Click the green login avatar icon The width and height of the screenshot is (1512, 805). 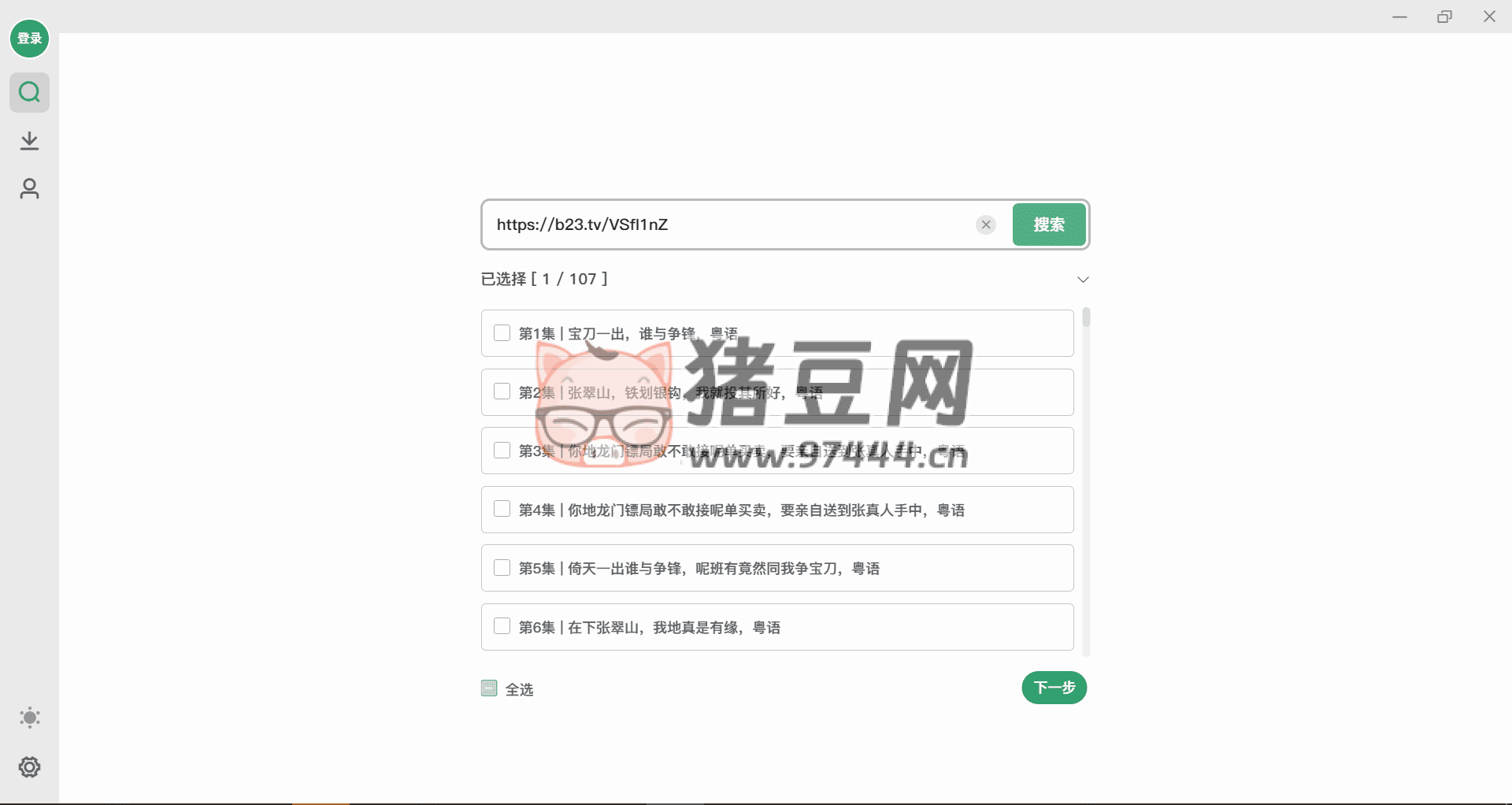[x=29, y=39]
